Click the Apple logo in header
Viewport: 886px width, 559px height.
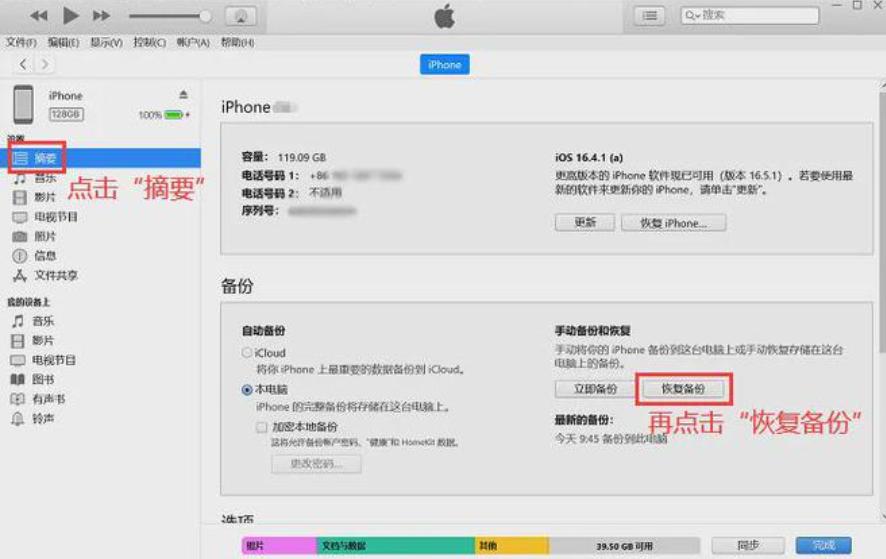pos(445,16)
